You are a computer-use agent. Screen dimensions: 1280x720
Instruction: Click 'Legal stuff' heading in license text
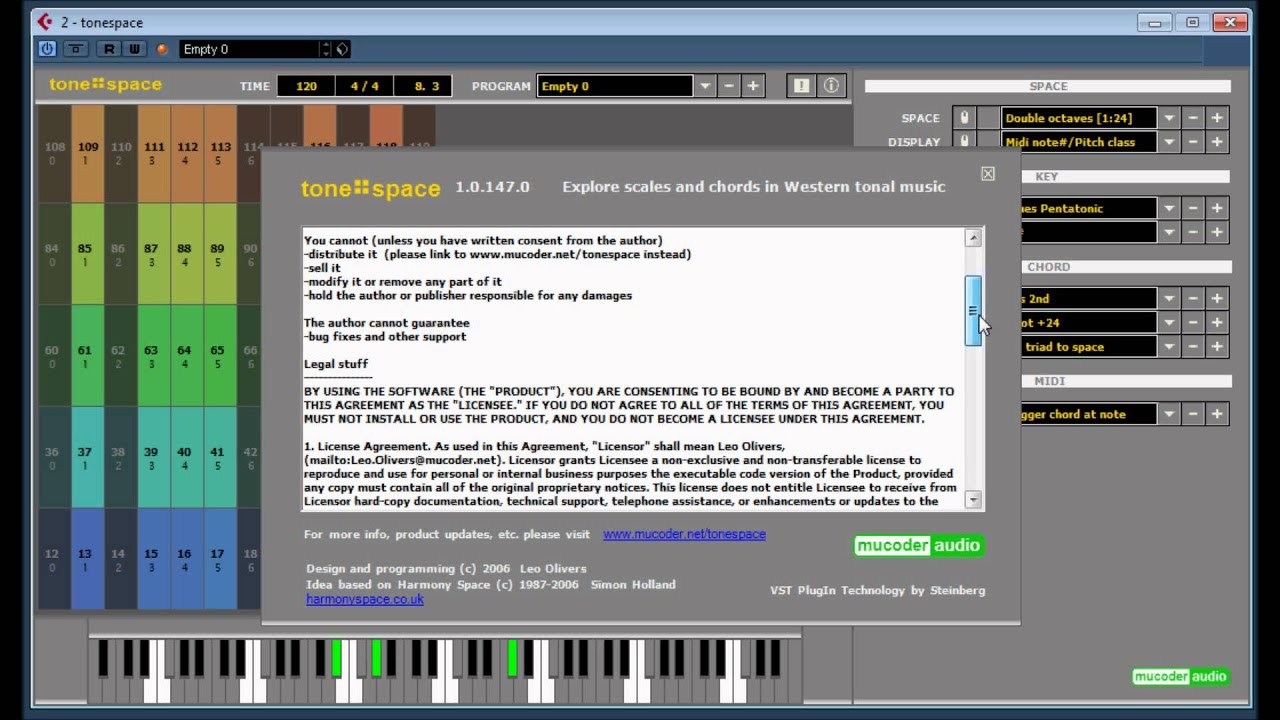[x=336, y=364]
